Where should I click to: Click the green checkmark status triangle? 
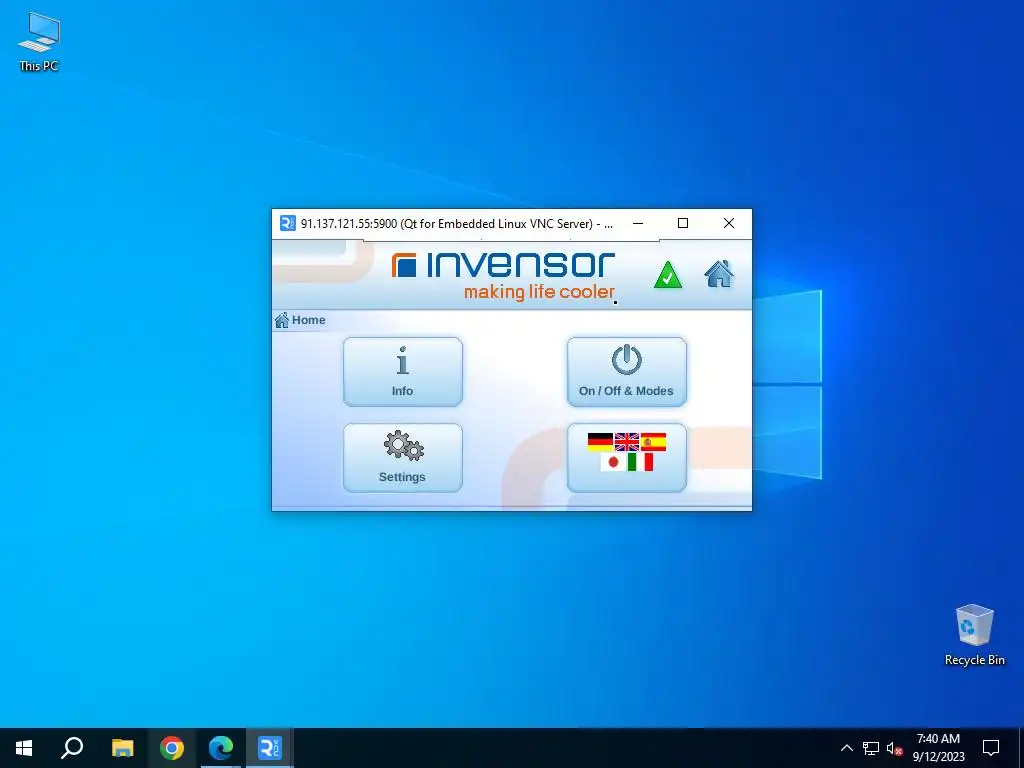coord(667,275)
